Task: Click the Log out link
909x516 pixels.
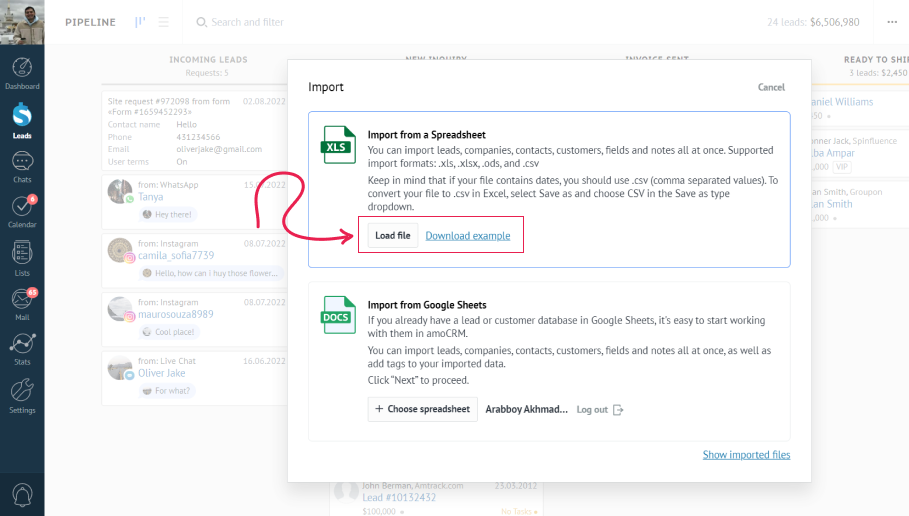Action: (592, 409)
